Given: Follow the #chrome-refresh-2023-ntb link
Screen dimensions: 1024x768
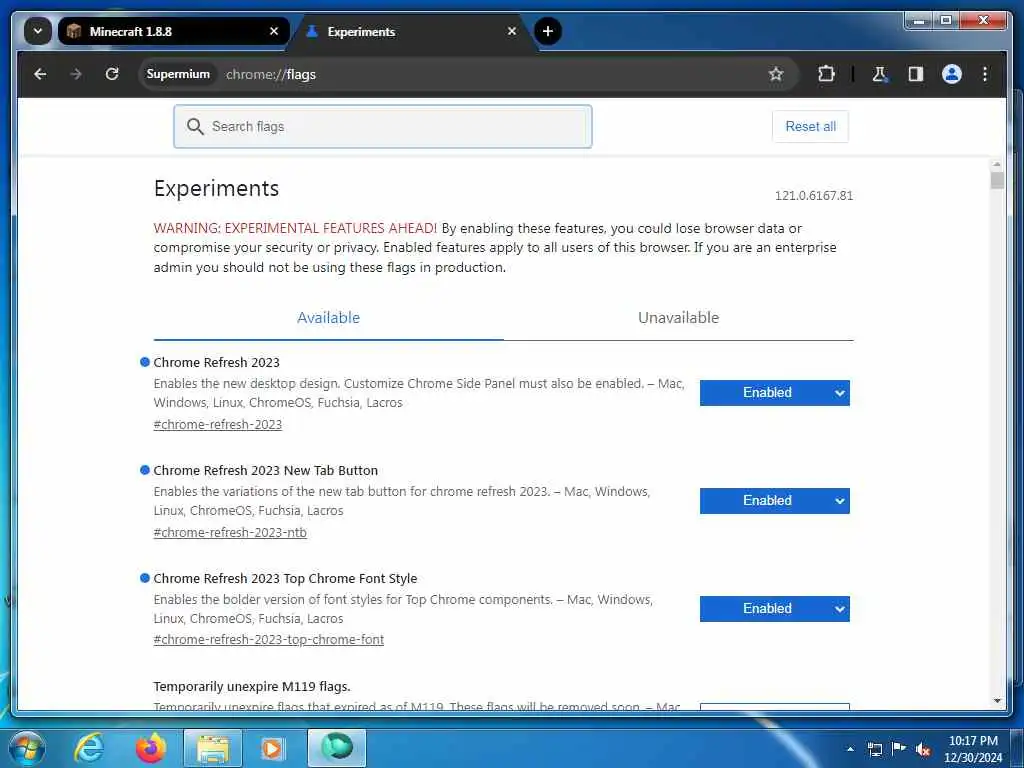Looking at the screenshot, I should (230, 532).
